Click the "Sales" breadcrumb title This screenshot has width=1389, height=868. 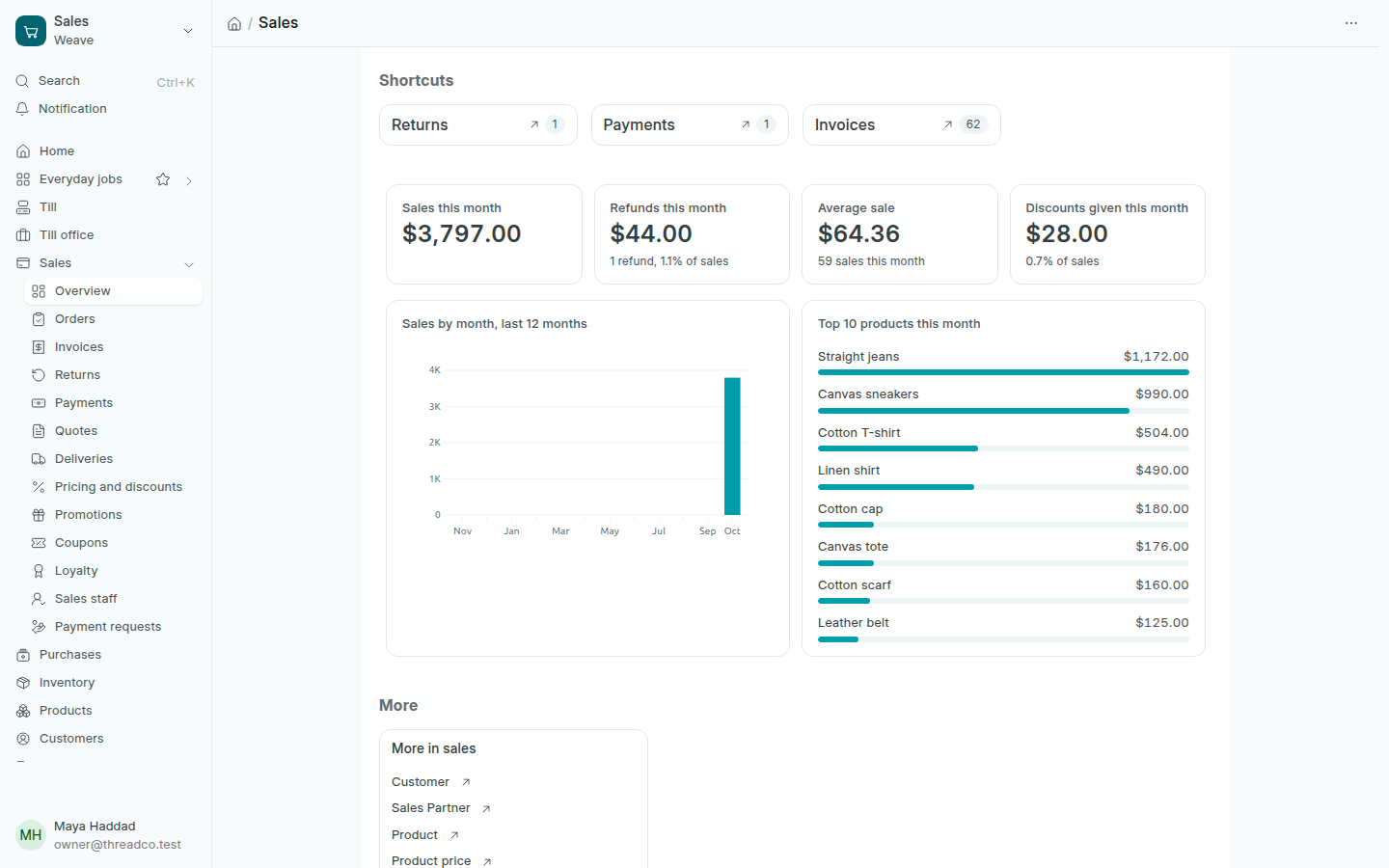pos(278,23)
